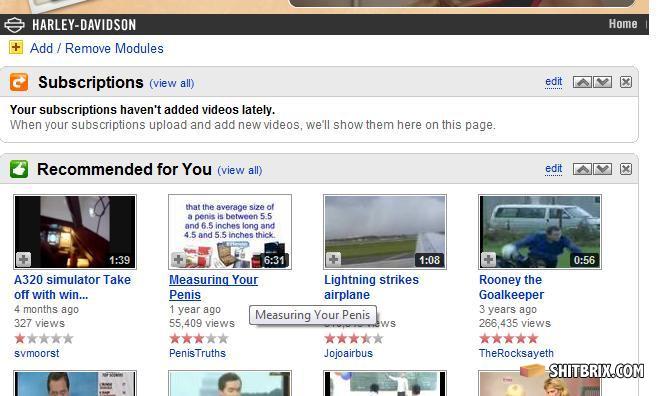Open the 6:31 video thumbnail

230,232
